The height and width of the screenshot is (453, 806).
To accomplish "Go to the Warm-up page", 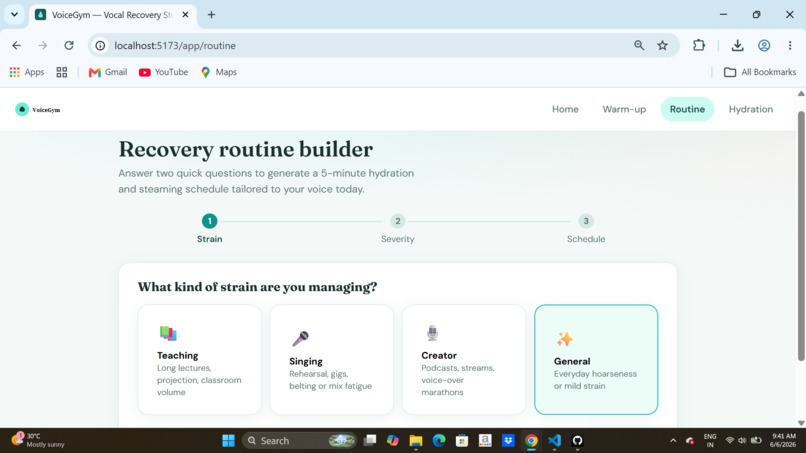I will pyautogui.click(x=624, y=109).
